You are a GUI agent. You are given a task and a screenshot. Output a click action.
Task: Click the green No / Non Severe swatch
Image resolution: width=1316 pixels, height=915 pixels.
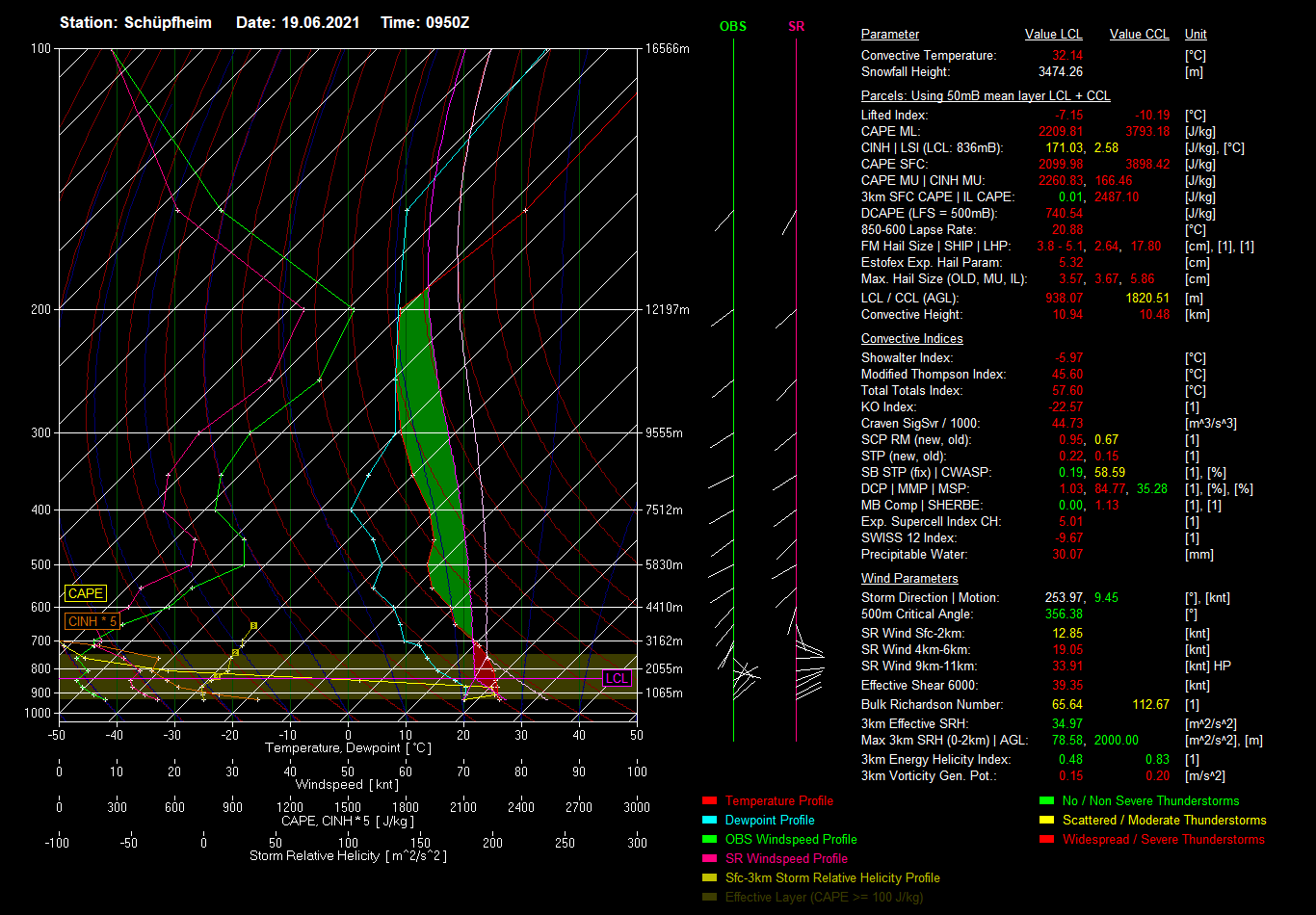pyautogui.click(x=1047, y=801)
